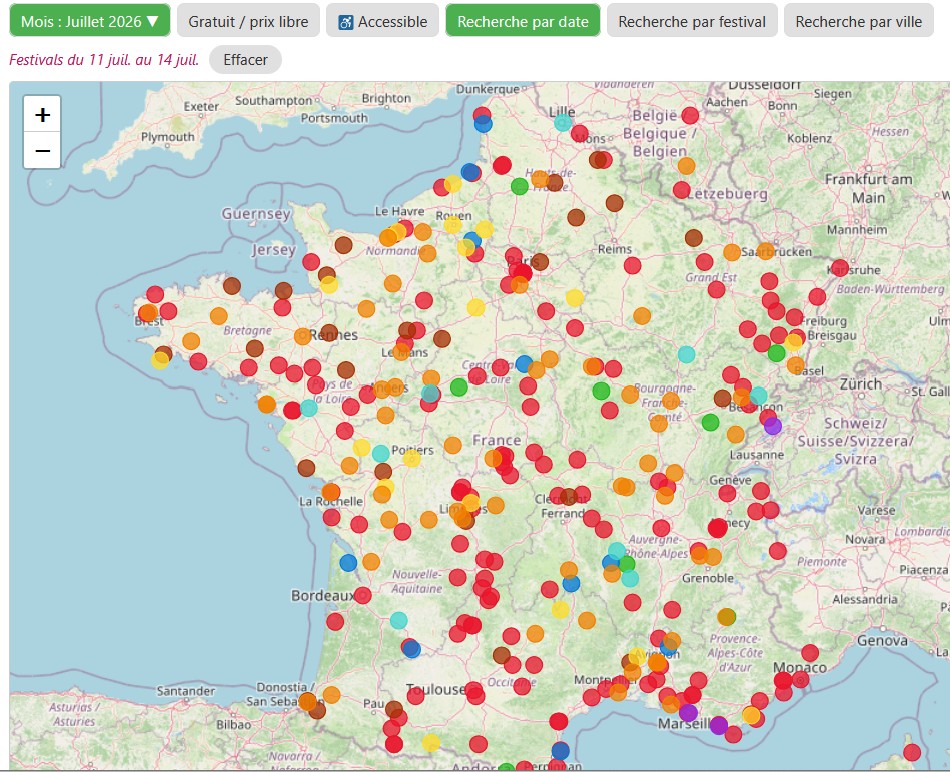Viewport: 950px width, 772px height.
Task: Click the yellow marker southeast of Pau
Action: click(x=431, y=742)
